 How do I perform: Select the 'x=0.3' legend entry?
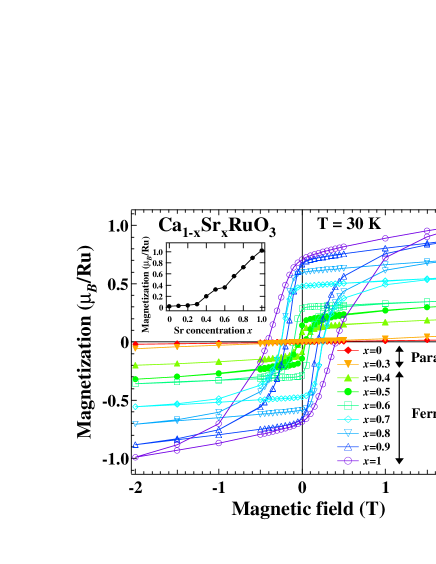364,364
